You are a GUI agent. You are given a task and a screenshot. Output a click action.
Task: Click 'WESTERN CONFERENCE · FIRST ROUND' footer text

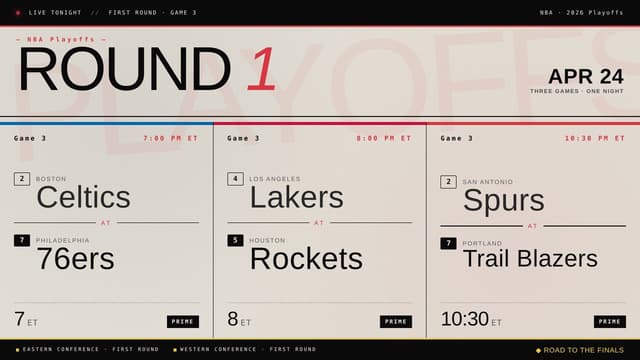[x=248, y=349]
